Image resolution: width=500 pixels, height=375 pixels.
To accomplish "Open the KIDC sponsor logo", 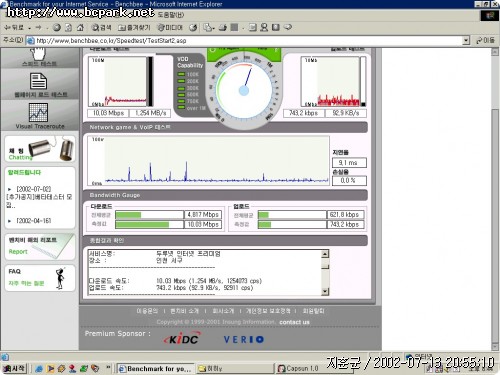I will coord(182,338).
